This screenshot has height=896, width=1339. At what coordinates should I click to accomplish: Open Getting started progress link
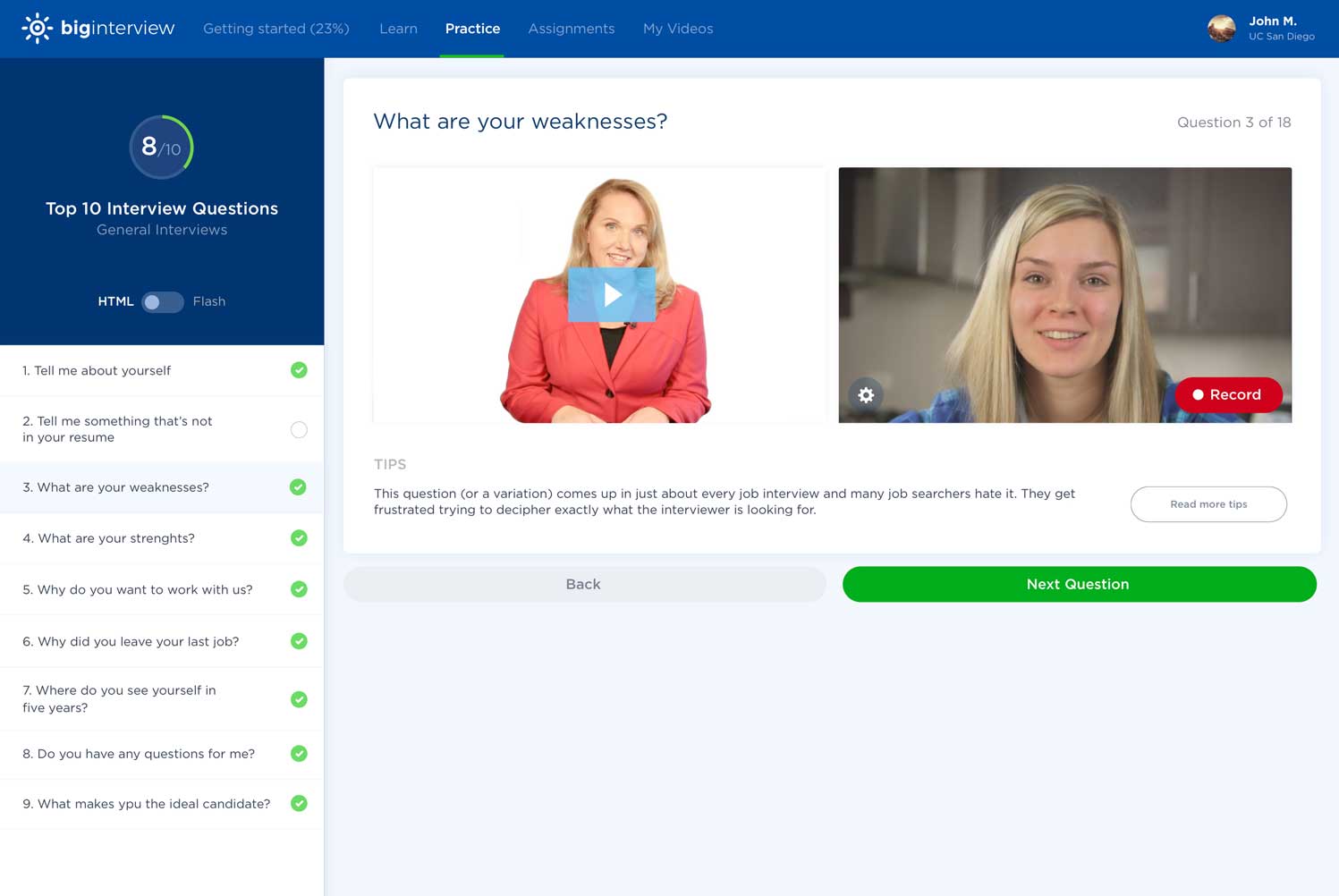275,28
